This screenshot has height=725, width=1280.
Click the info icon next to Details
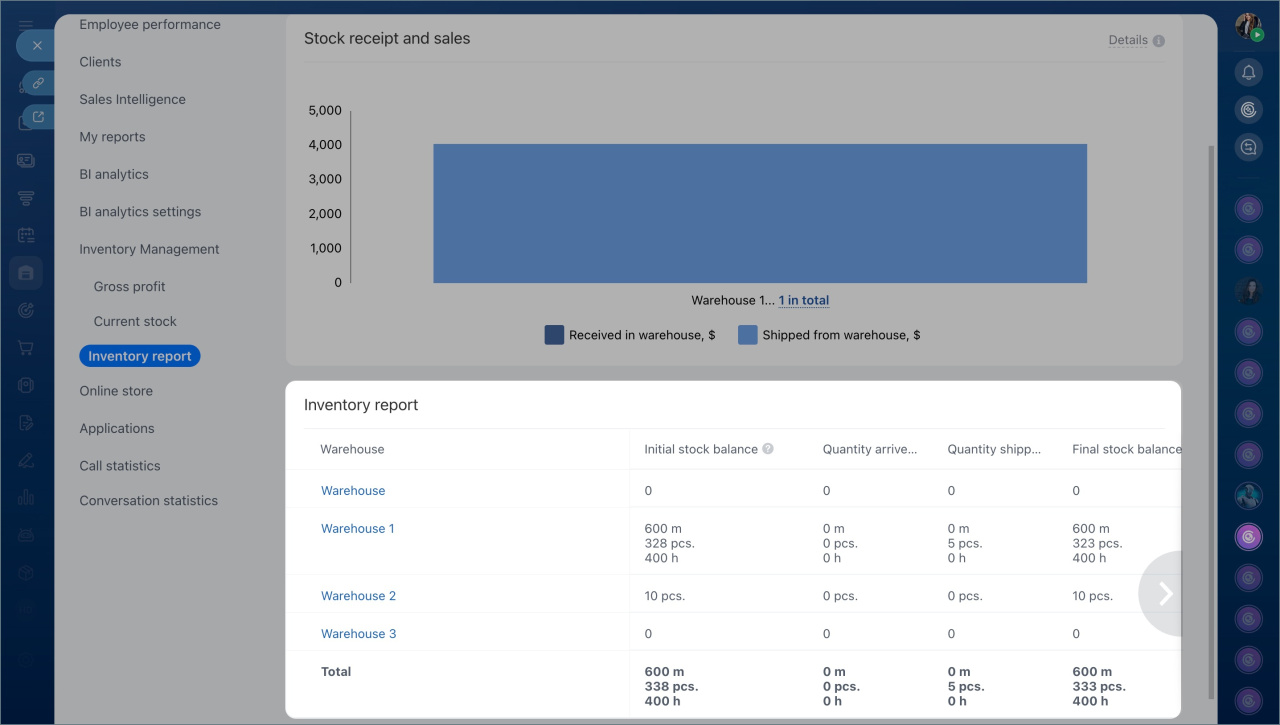coord(1159,41)
